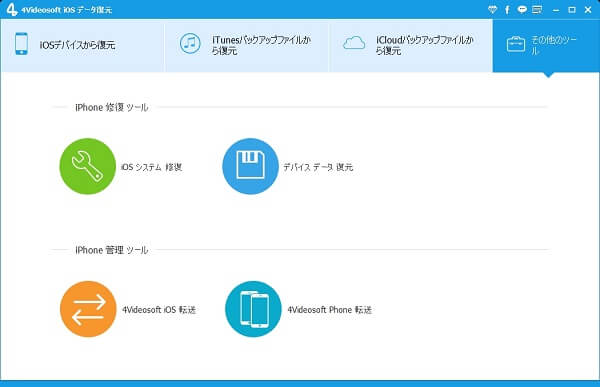Open the iOS システム 修復 wrench icon

point(88,166)
